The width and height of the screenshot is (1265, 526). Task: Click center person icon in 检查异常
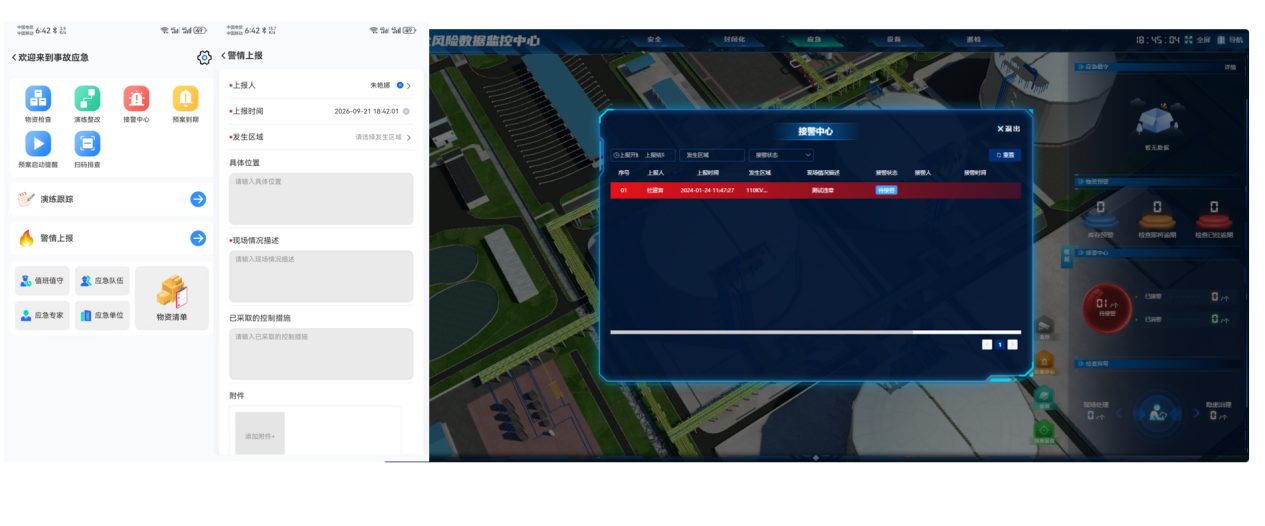click(x=1157, y=413)
